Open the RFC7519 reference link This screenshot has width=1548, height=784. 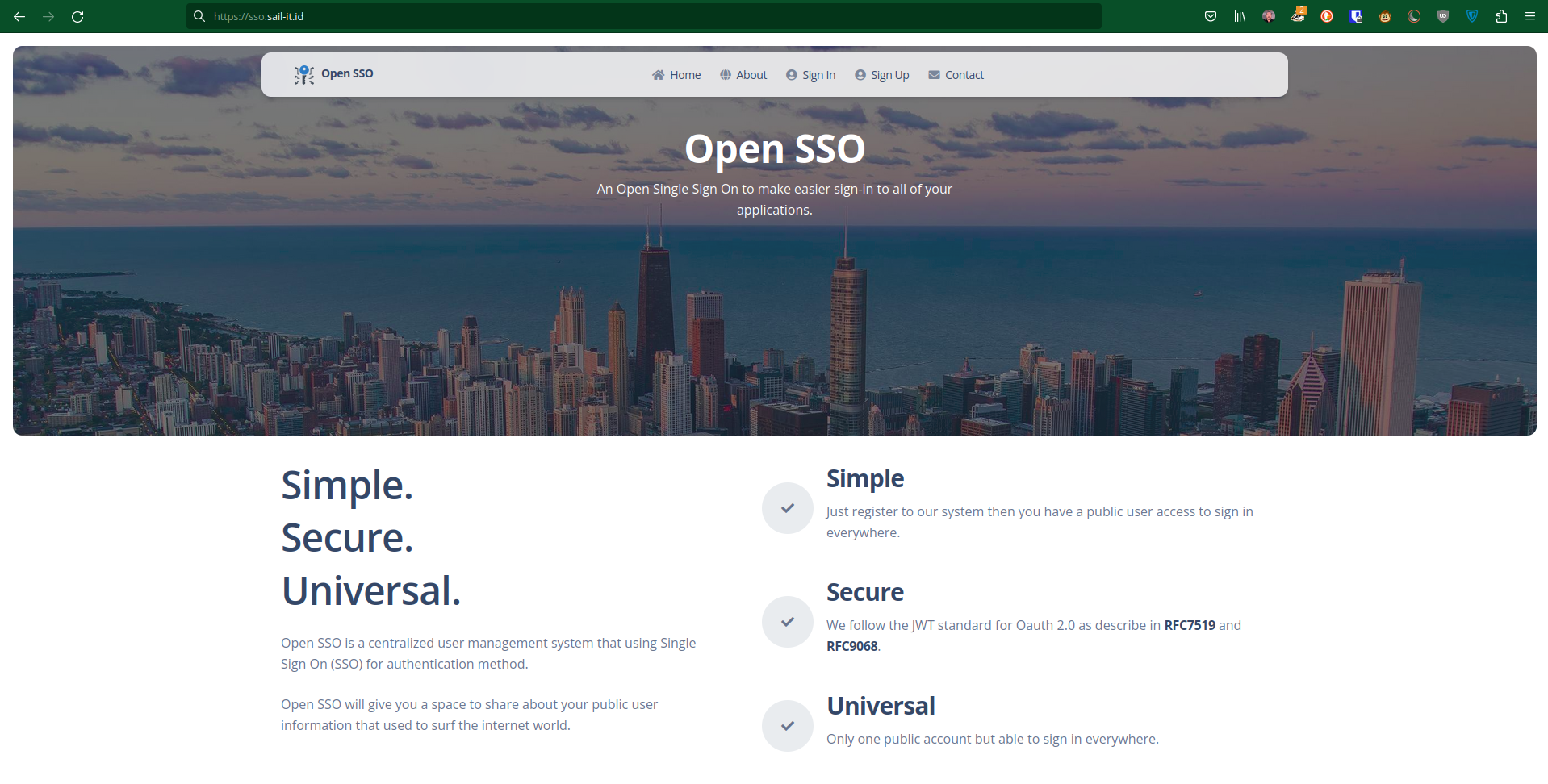[x=1189, y=624]
